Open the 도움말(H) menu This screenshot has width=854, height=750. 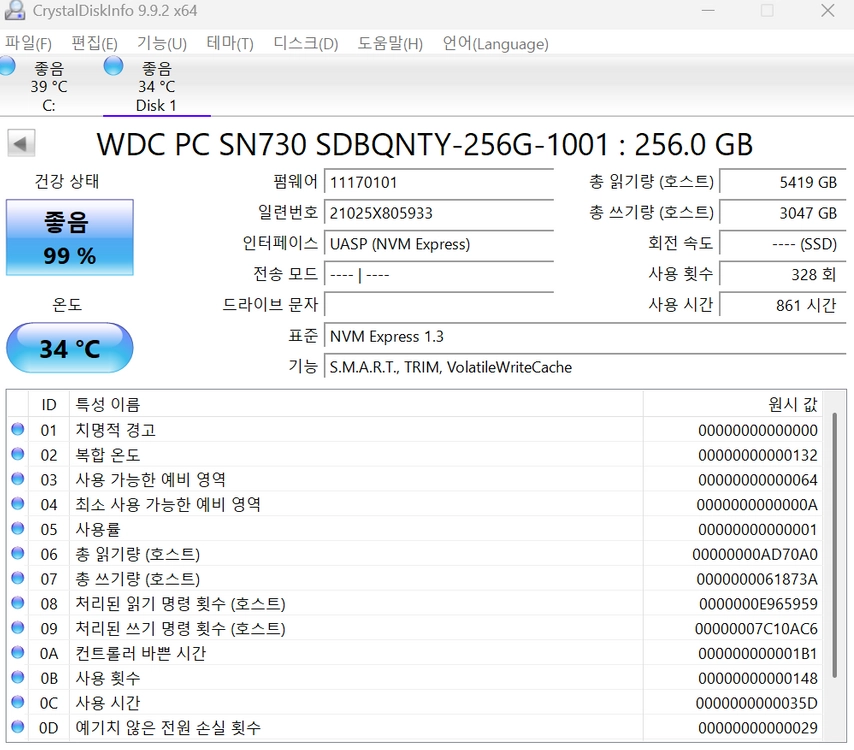point(390,43)
